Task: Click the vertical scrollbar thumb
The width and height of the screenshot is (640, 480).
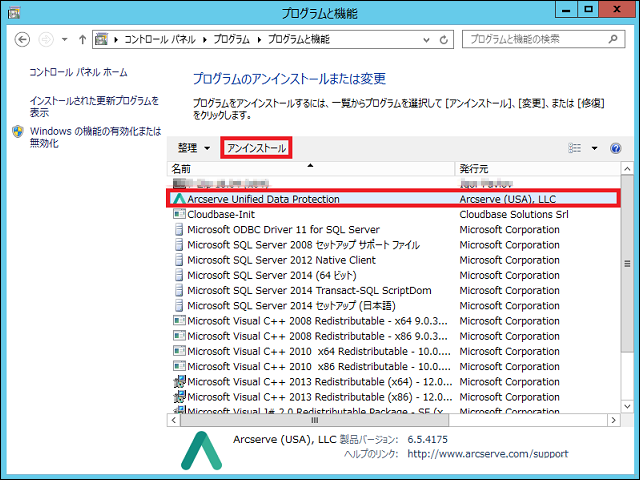Action: point(627,263)
